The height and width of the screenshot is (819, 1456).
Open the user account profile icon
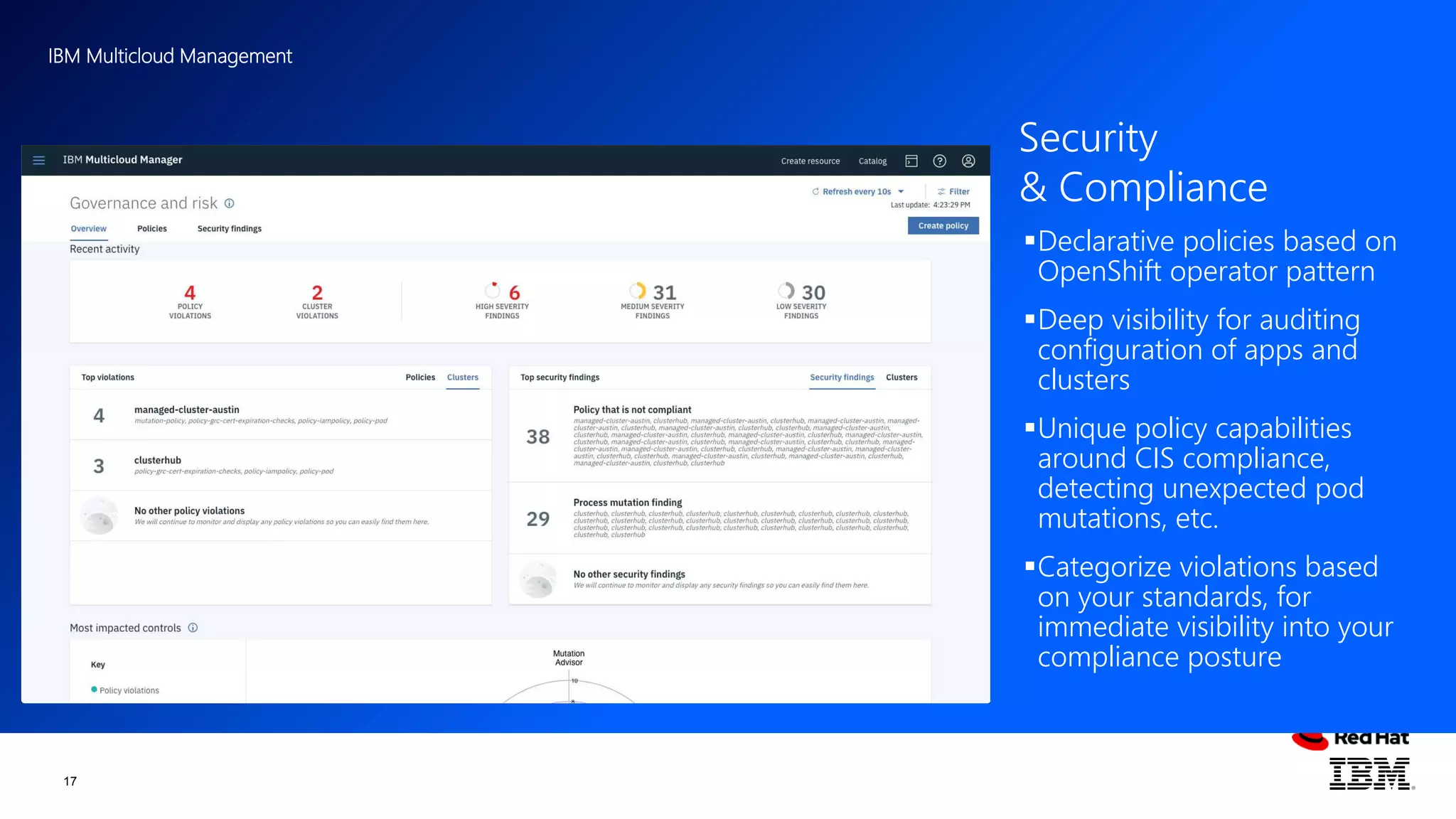pos(968,161)
